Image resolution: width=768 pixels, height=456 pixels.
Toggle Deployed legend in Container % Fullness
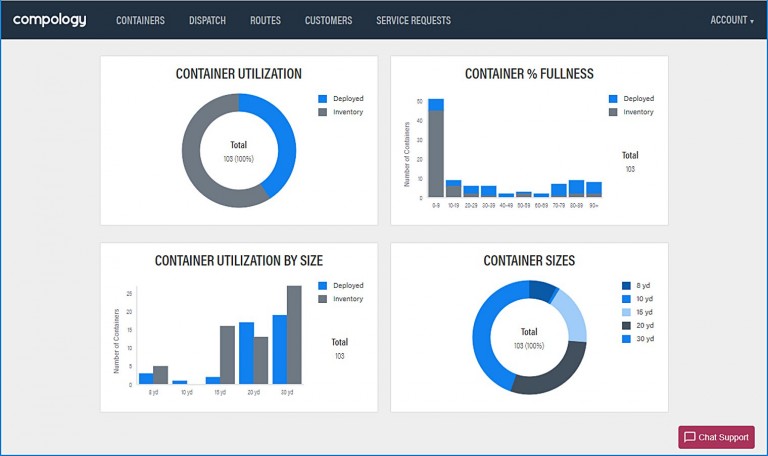[x=630, y=99]
